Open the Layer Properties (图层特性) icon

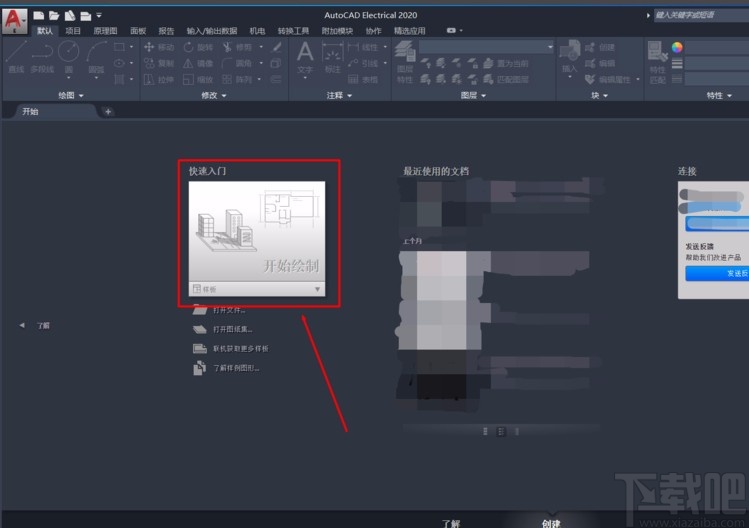pos(405,62)
